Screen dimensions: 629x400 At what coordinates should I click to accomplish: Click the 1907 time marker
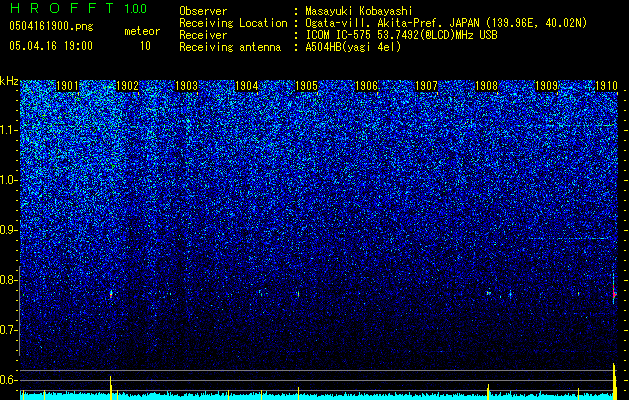coord(426,86)
